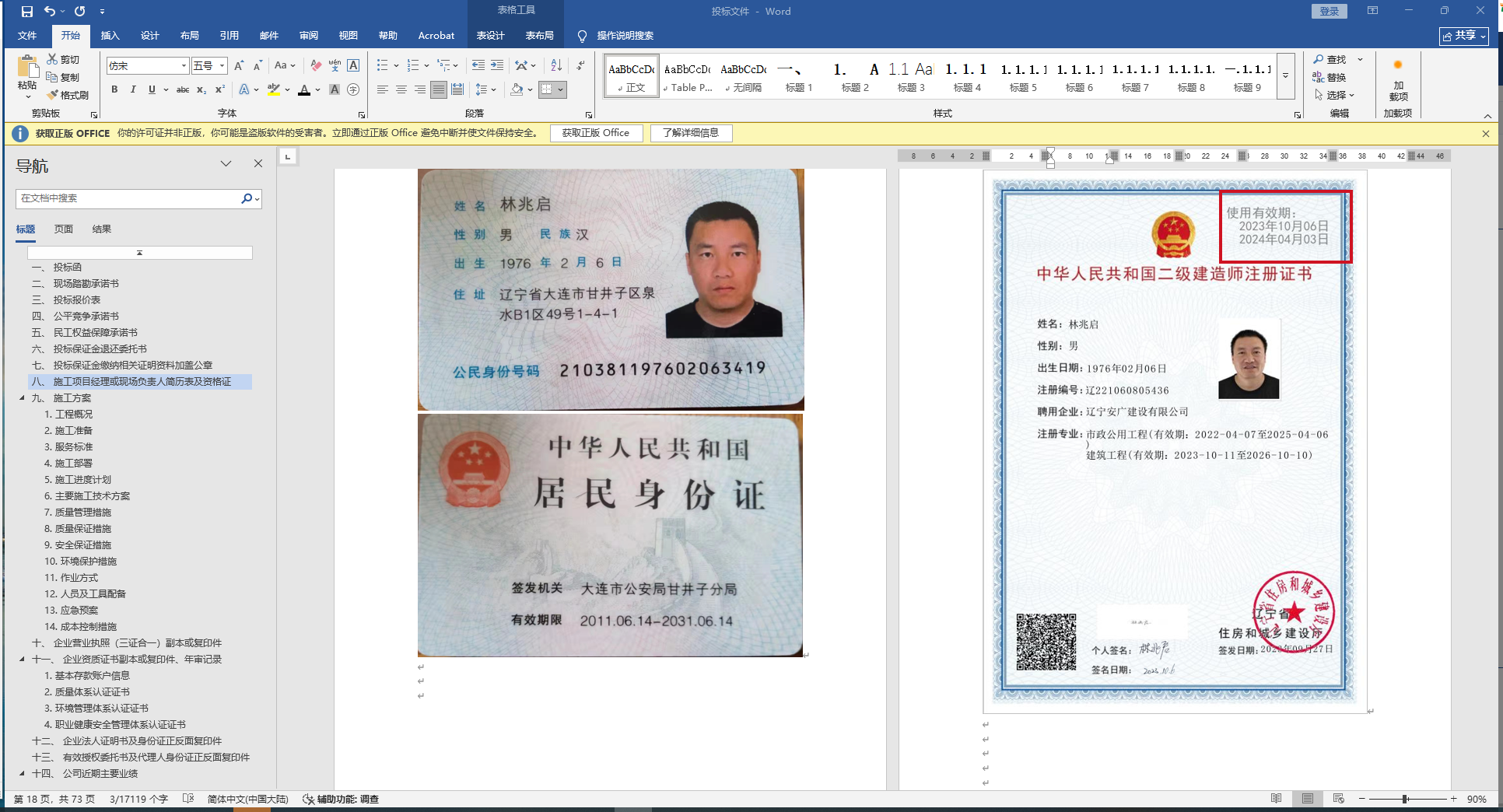Apply a character border with the boxed A
Screen dimensions: 1503x812
[x=353, y=66]
